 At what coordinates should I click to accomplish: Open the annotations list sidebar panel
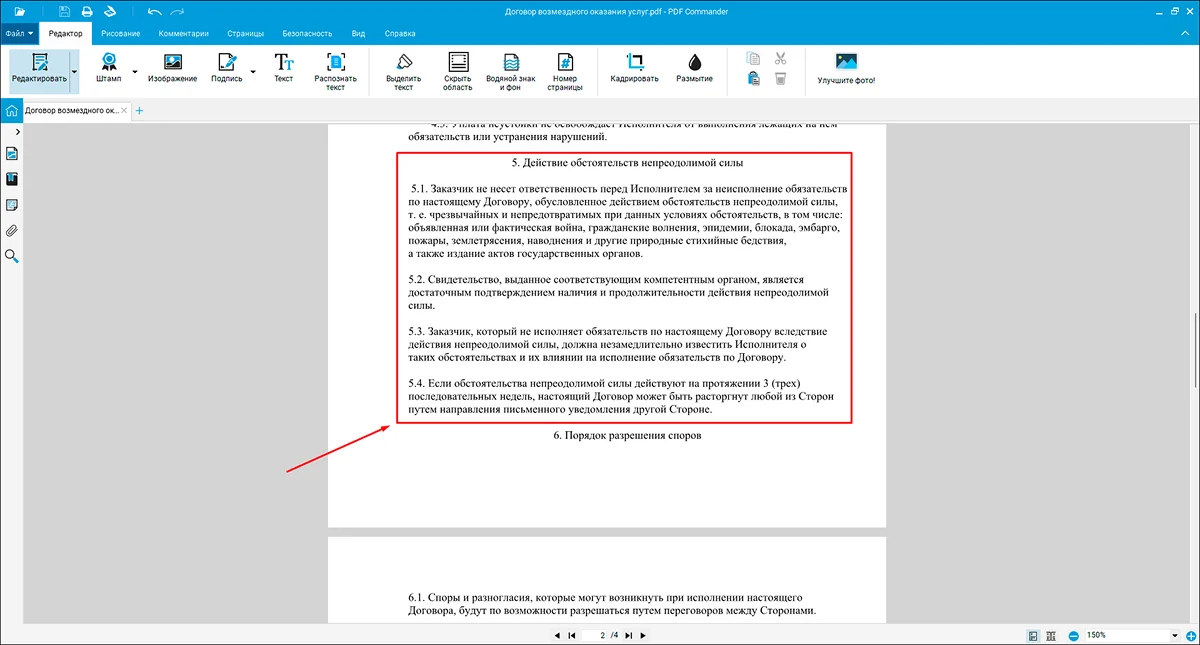[12, 205]
